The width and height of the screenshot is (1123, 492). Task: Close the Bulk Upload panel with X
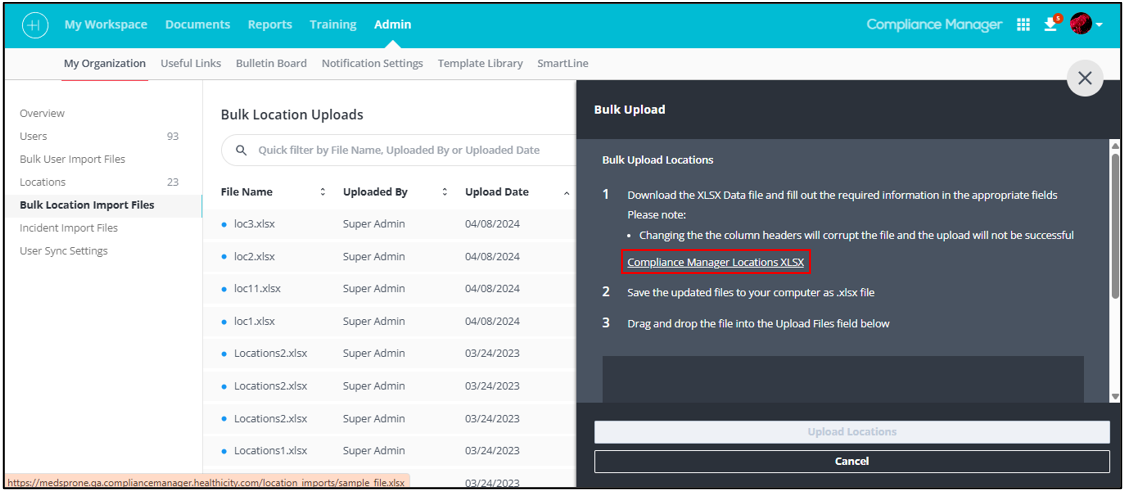coord(1085,78)
